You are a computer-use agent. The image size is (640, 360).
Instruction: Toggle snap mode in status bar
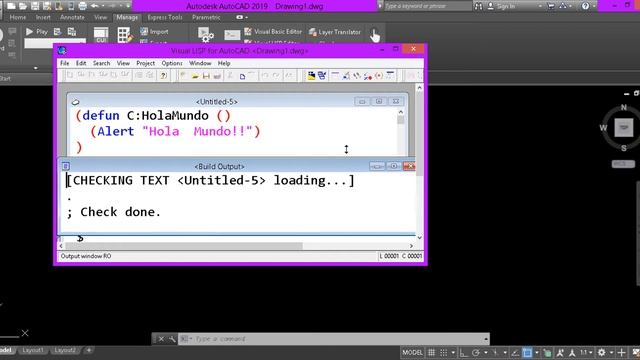pos(444,352)
